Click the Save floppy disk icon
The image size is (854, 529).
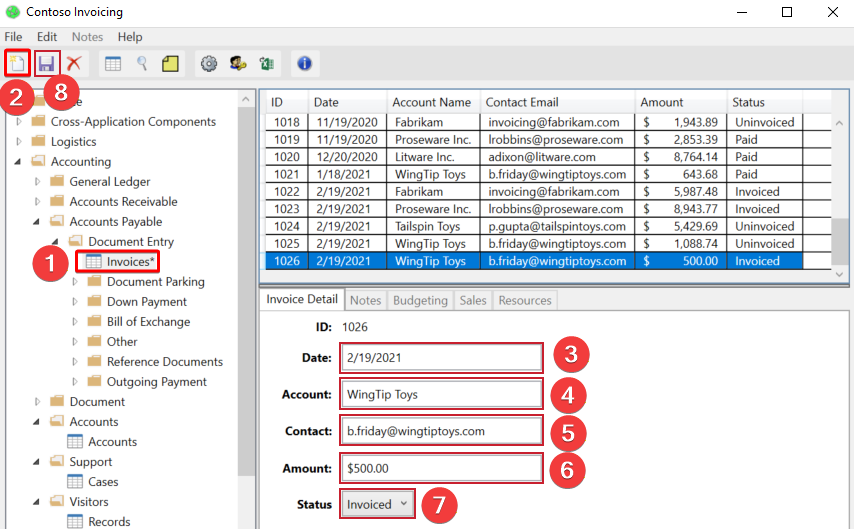(46, 63)
